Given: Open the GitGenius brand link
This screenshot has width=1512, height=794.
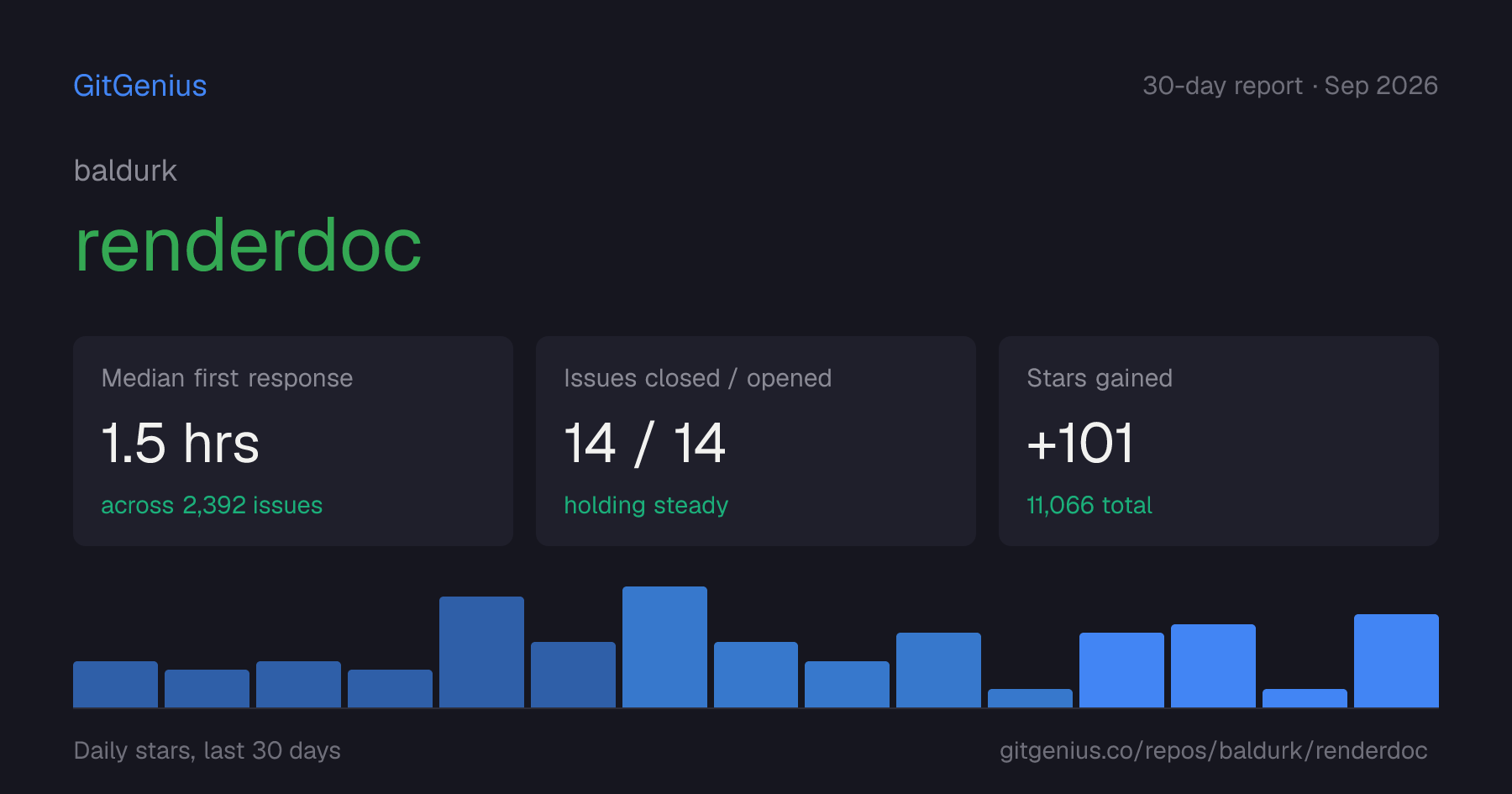Looking at the screenshot, I should [140, 86].
